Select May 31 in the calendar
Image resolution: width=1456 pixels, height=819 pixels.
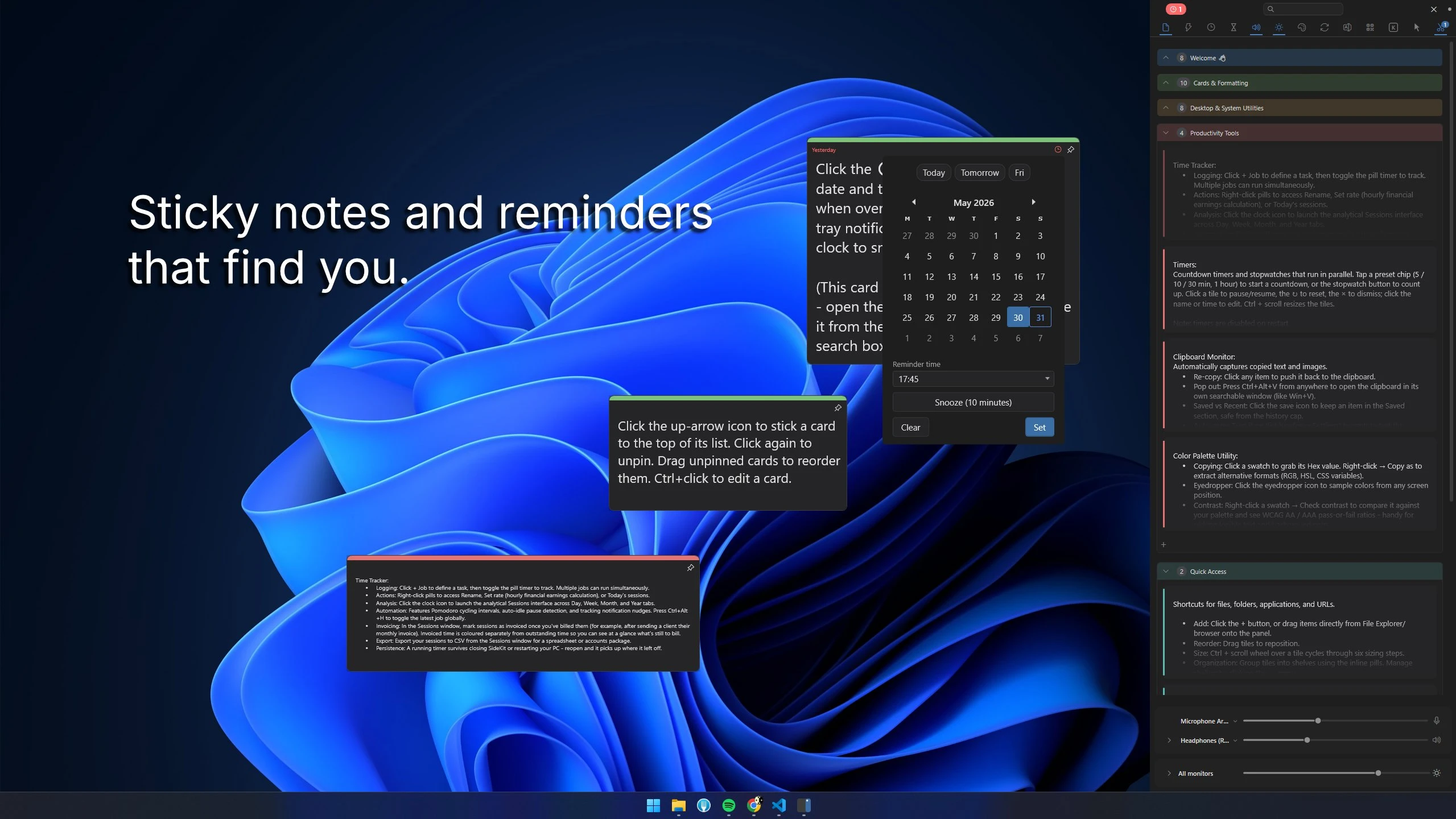[x=1040, y=317]
